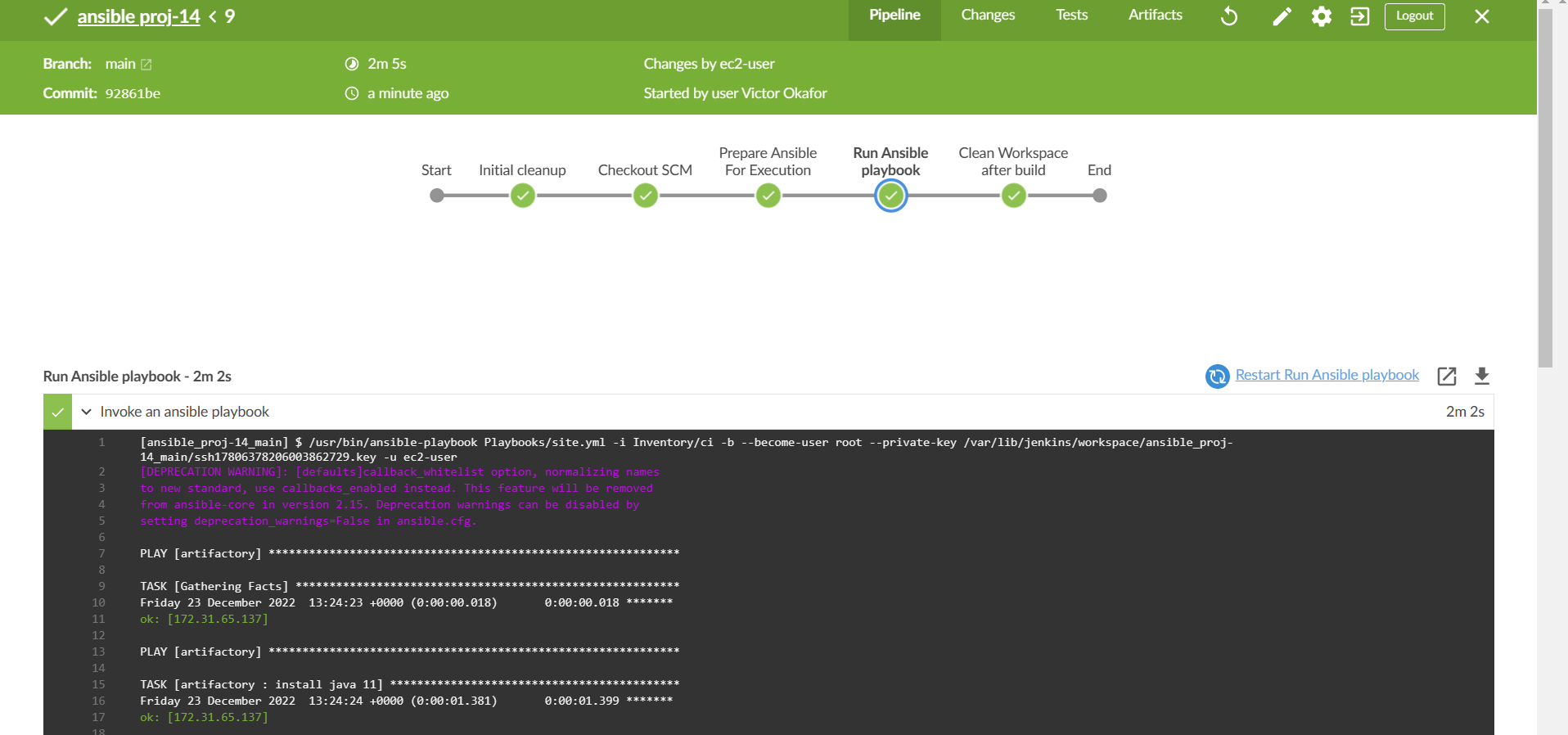Click the log line 'ok: [172.31.65.137]' on line 11
The height and width of the screenshot is (735, 1568).
(204, 619)
